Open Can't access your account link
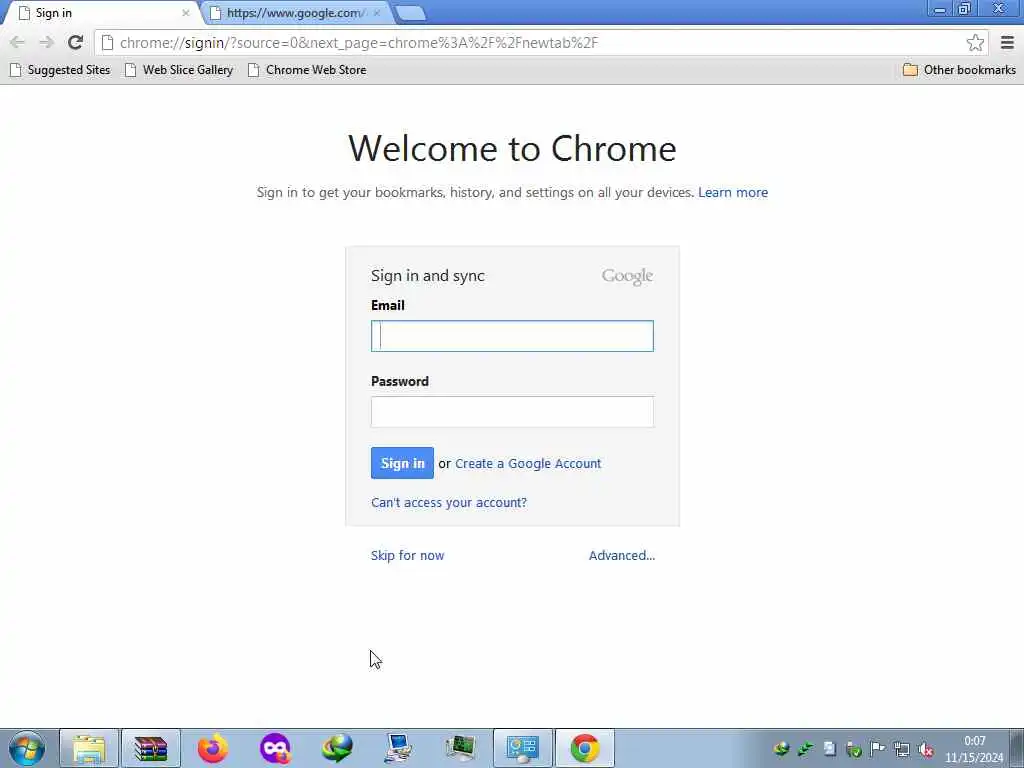1024x768 pixels. (449, 502)
